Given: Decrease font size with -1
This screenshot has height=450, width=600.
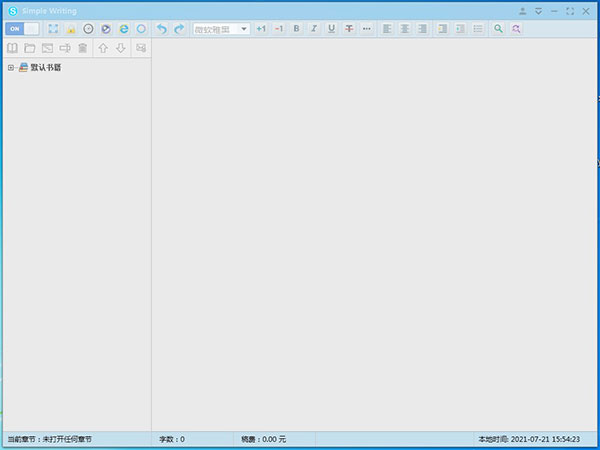Looking at the screenshot, I should tap(278, 29).
